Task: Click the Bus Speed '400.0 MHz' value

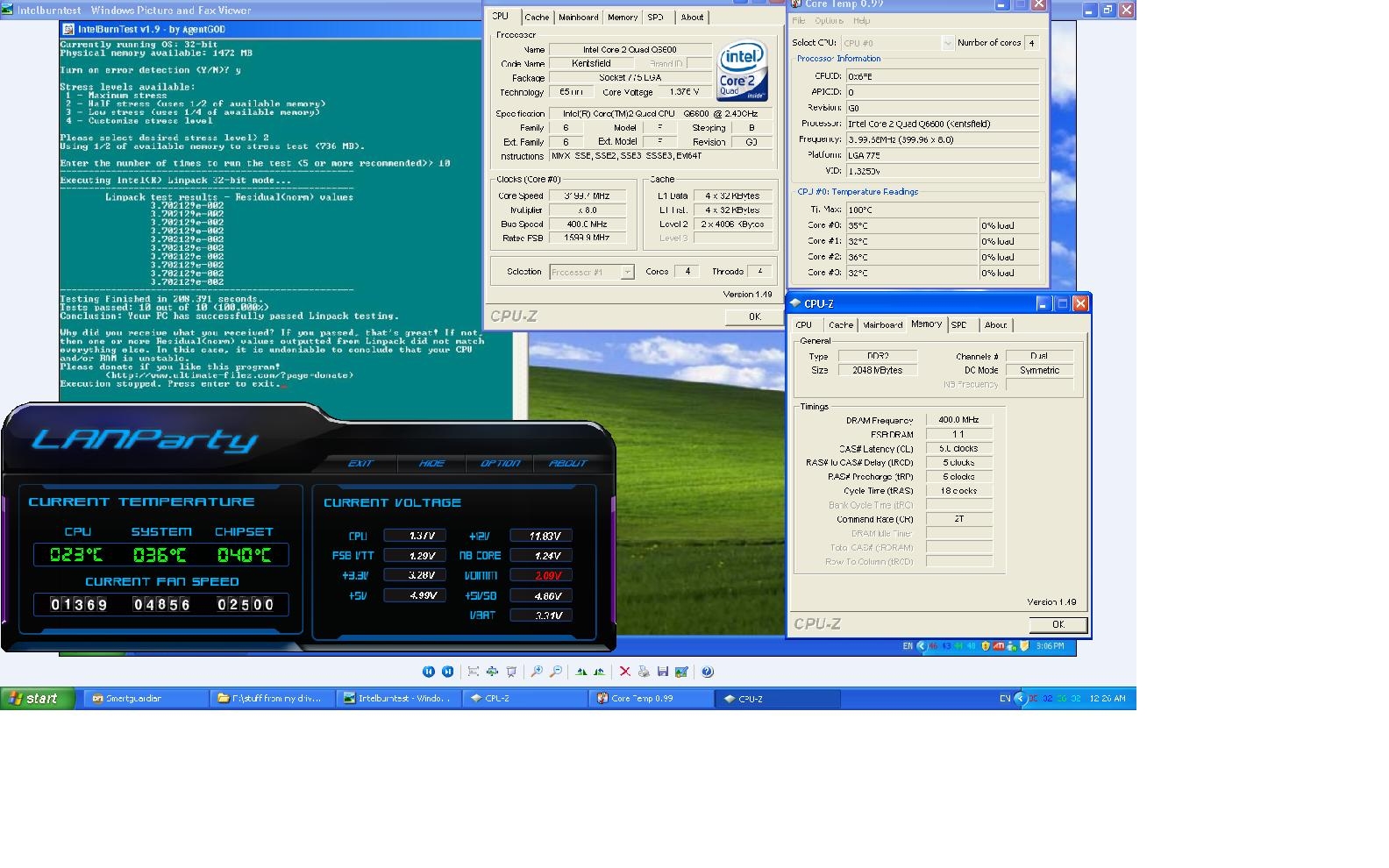Action: (x=587, y=224)
